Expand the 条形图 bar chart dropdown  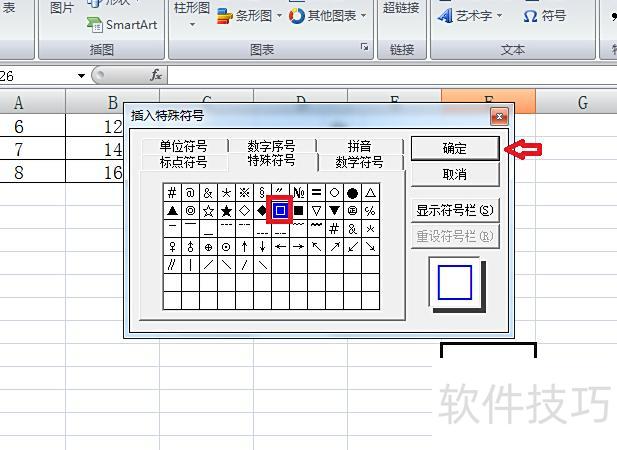[279, 16]
